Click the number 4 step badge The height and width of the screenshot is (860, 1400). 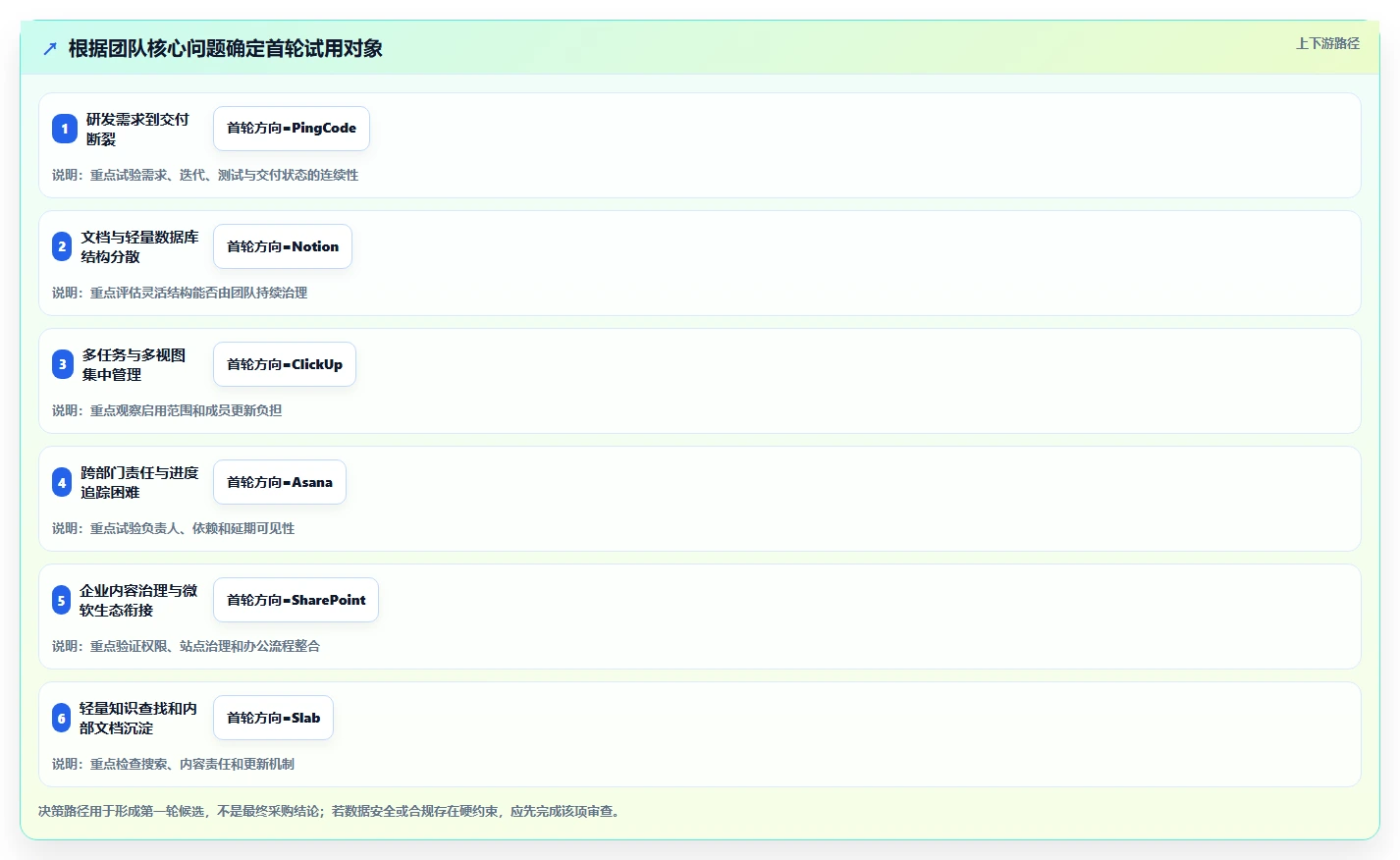tap(62, 482)
